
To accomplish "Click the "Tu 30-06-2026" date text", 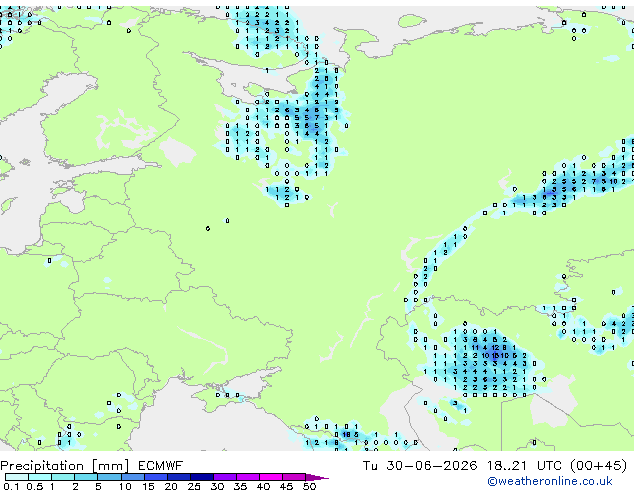I will 420,466.
